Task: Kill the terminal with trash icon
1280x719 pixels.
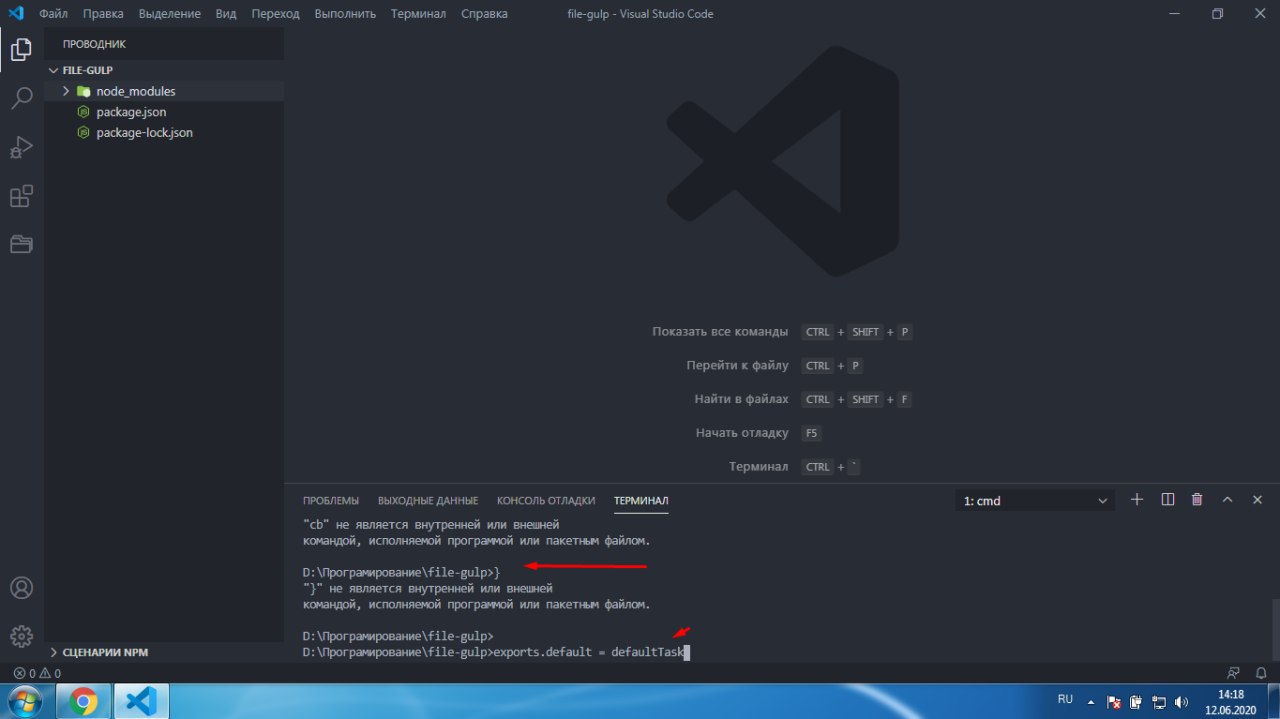Action: (x=1197, y=500)
